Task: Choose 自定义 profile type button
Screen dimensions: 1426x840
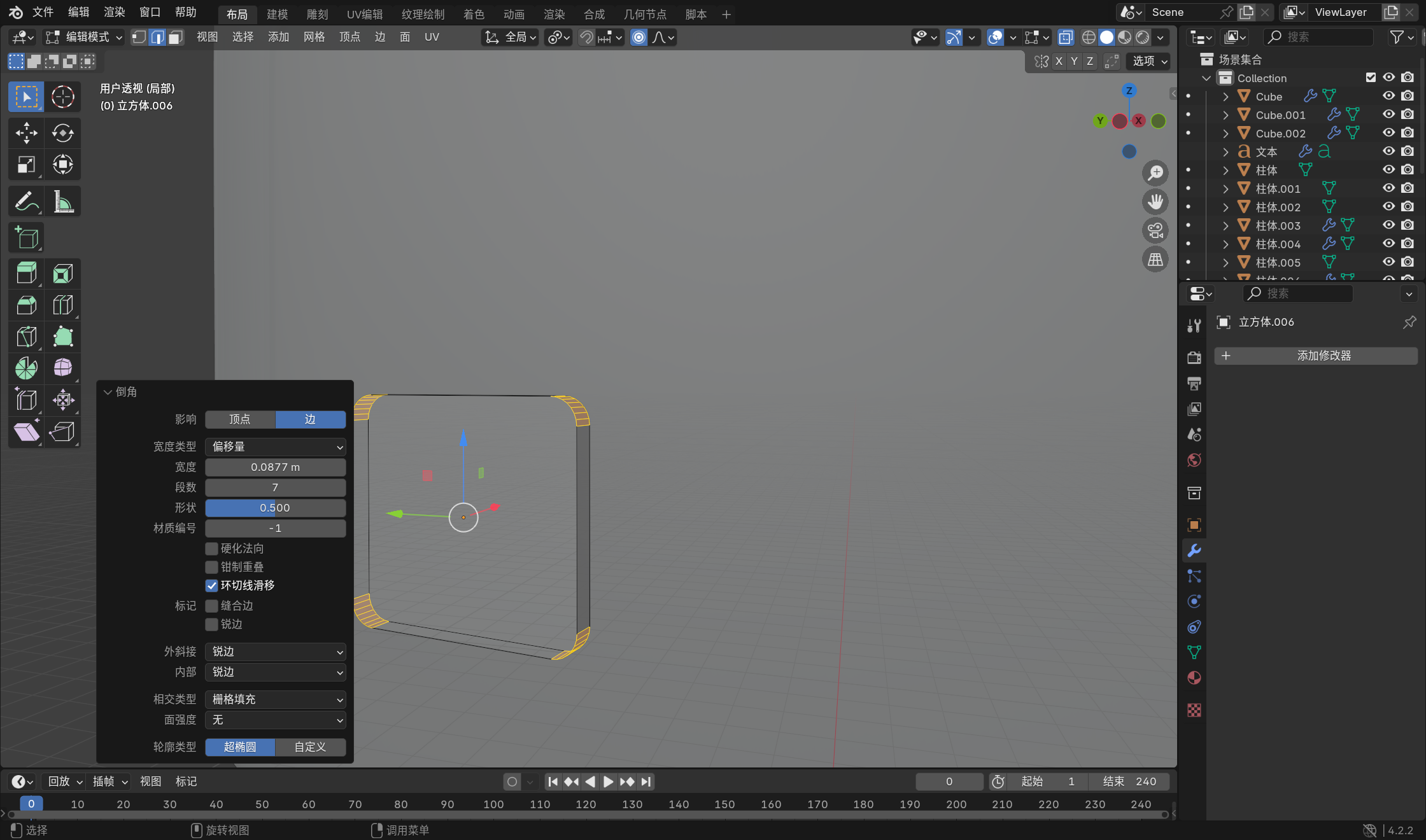Action: tap(310, 747)
